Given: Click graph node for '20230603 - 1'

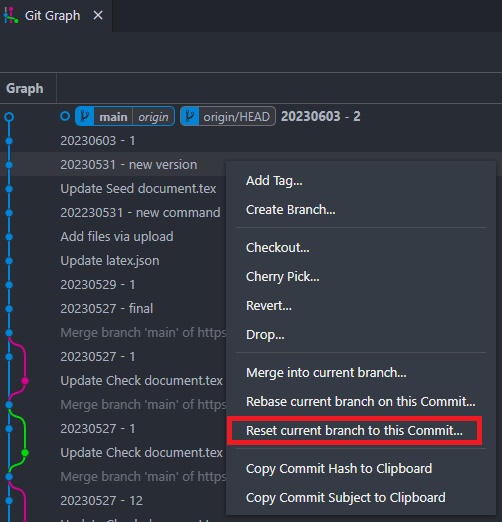Looking at the screenshot, I should point(9,141).
